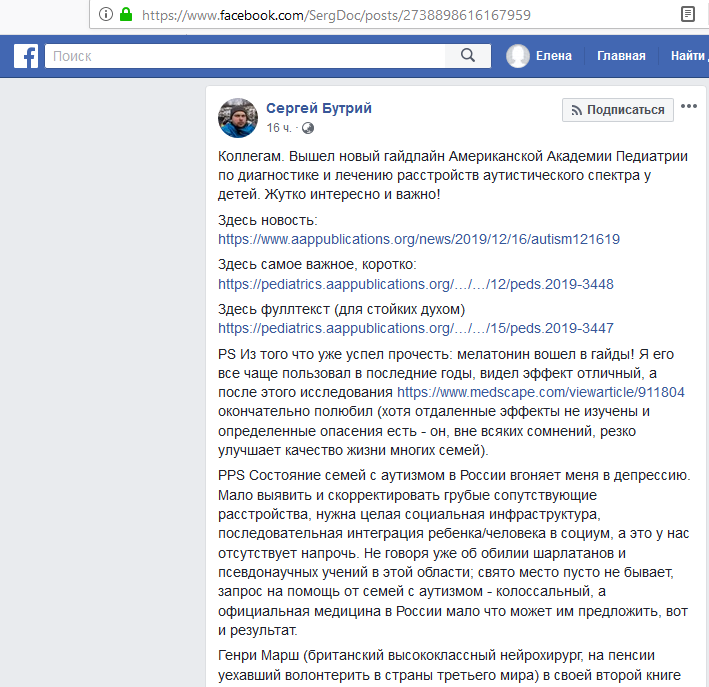Image resolution: width=709 pixels, height=687 pixels.
Task: Open the peds.2019-3447 fulltext link
Action: [416, 328]
